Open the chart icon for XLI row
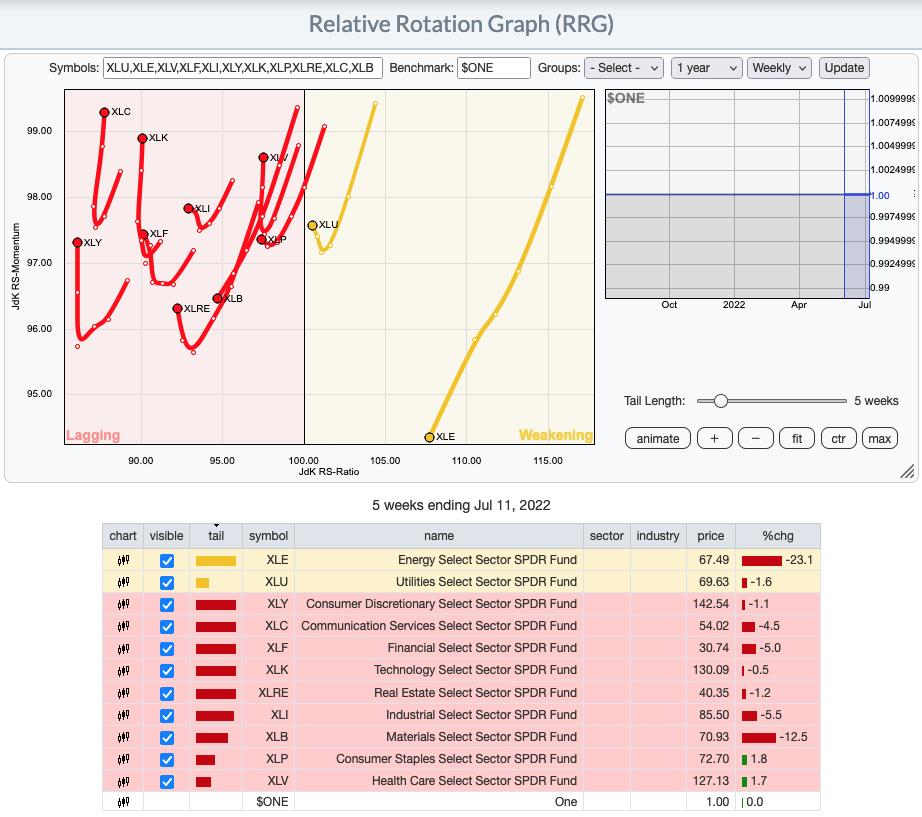 click(x=123, y=715)
